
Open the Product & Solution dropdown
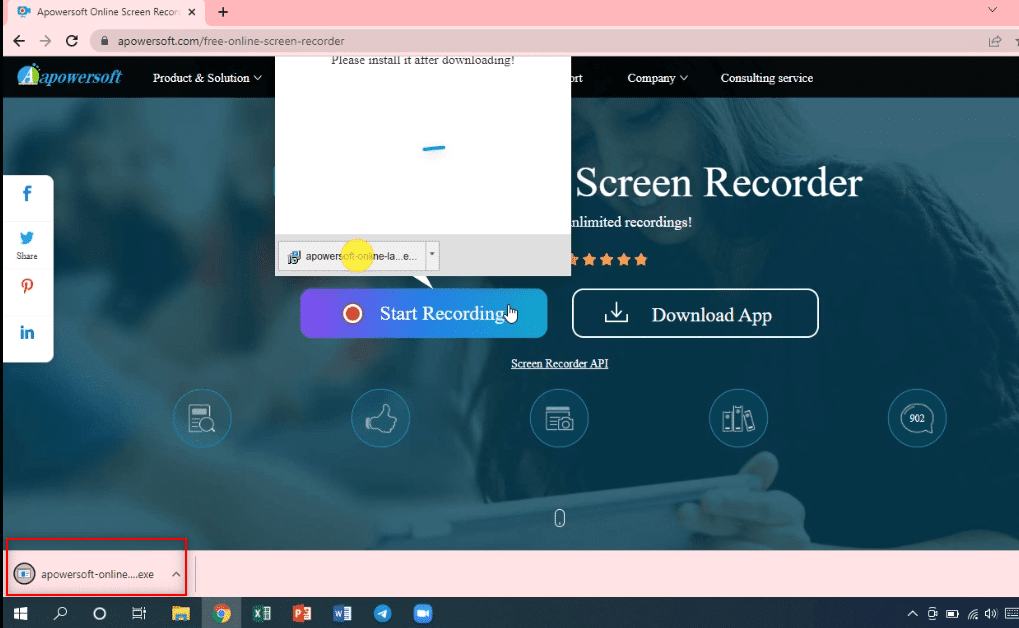pyautogui.click(x=205, y=77)
